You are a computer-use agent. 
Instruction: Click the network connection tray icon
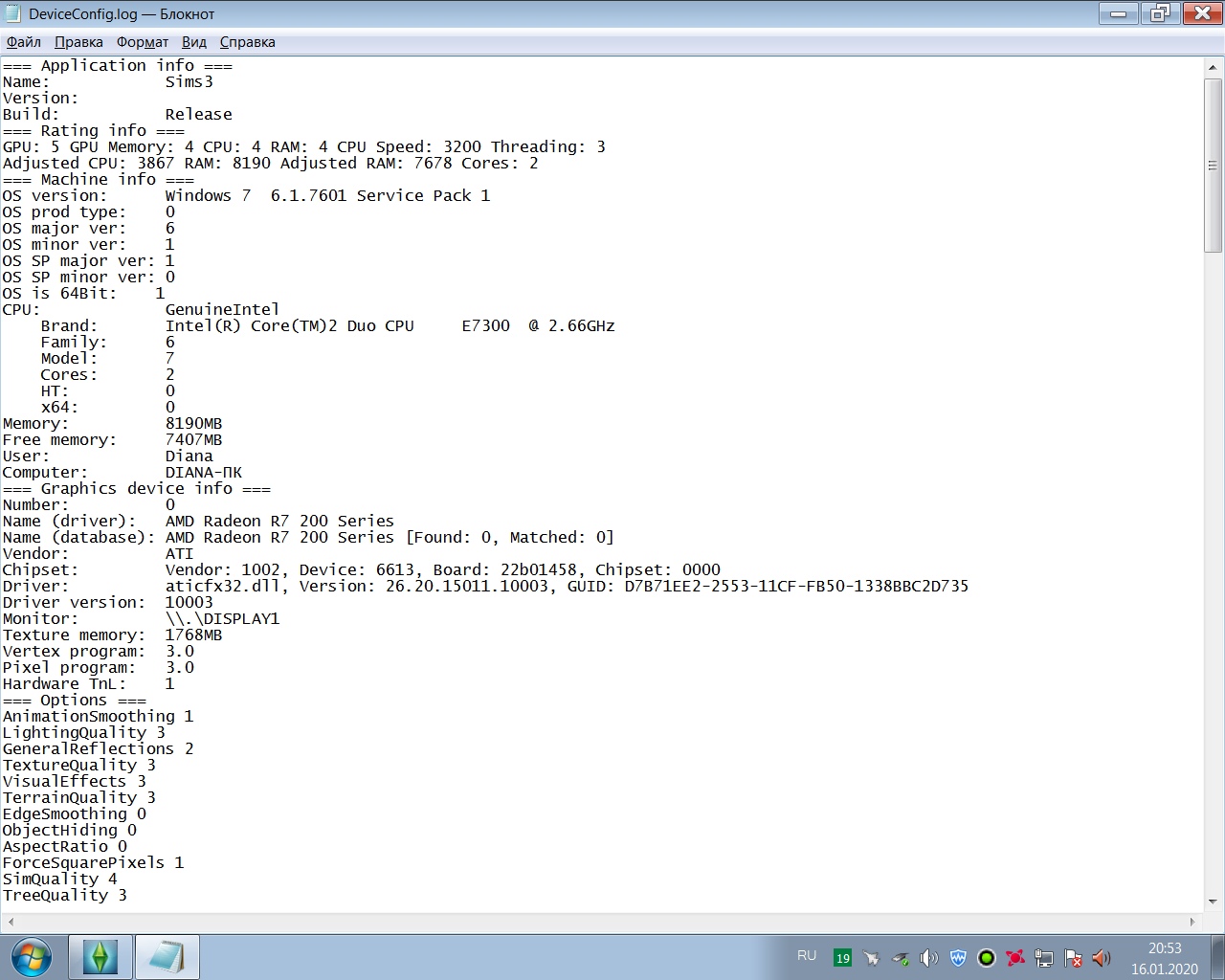[x=1044, y=958]
